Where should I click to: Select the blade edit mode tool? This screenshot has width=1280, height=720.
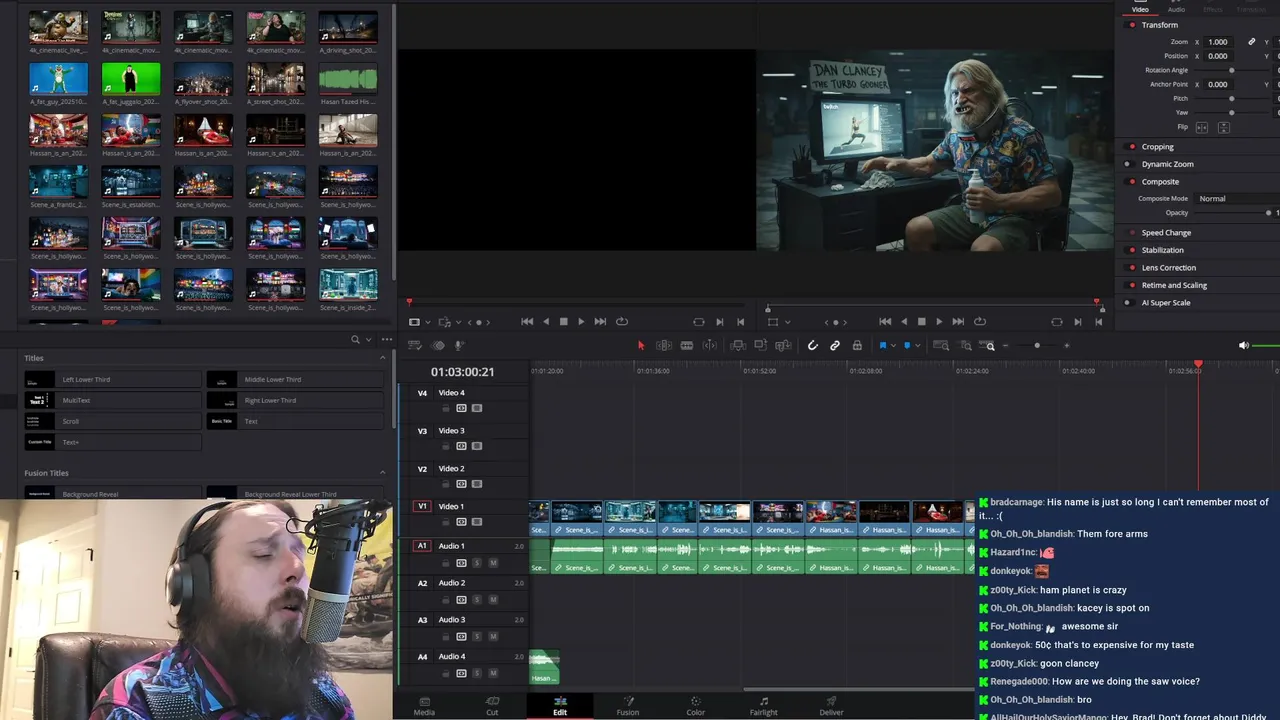[710, 345]
